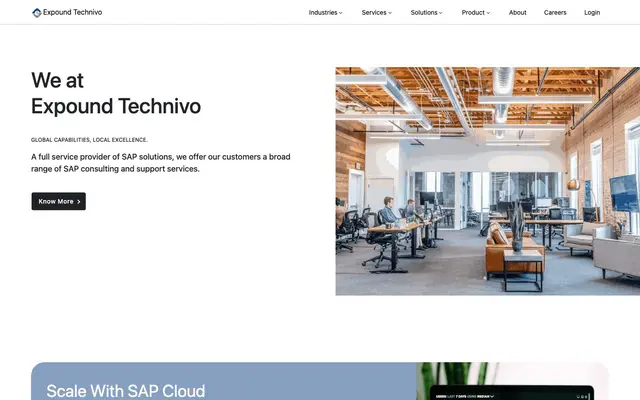The width and height of the screenshot is (640, 400).
Task: Open the Solutions menu
Action: pos(426,13)
